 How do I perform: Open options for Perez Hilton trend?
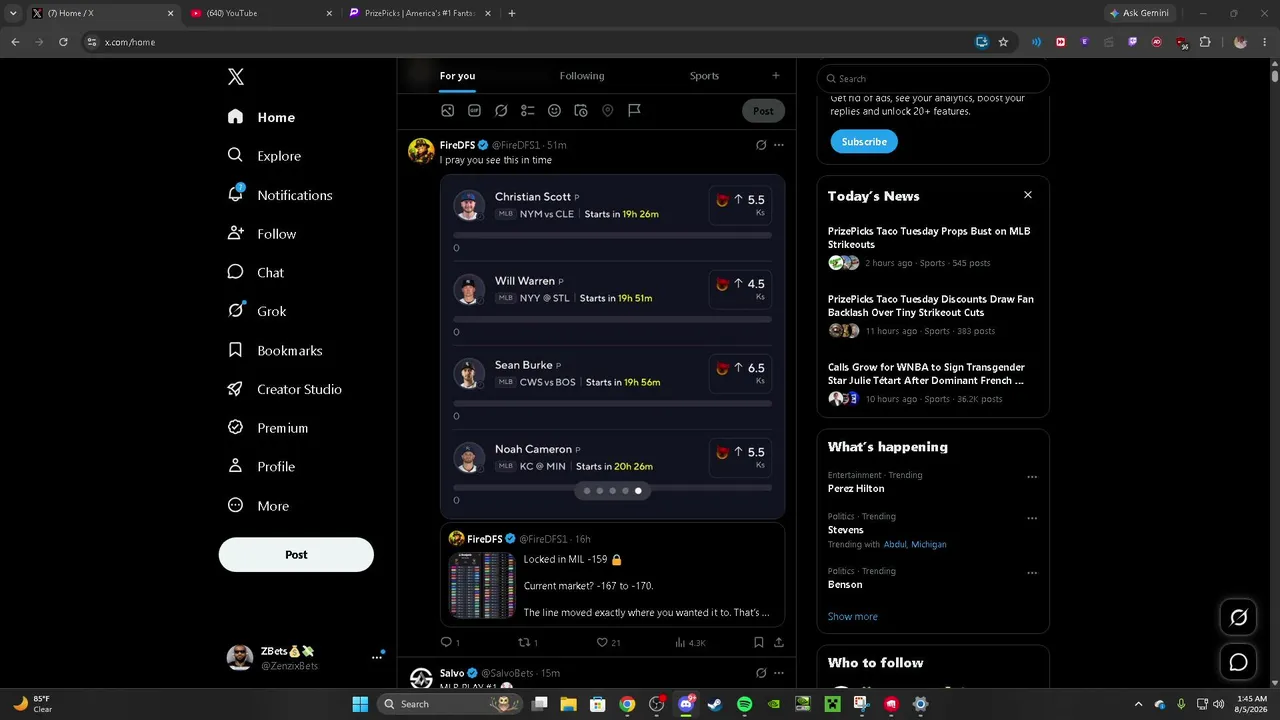coord(1032,477)
